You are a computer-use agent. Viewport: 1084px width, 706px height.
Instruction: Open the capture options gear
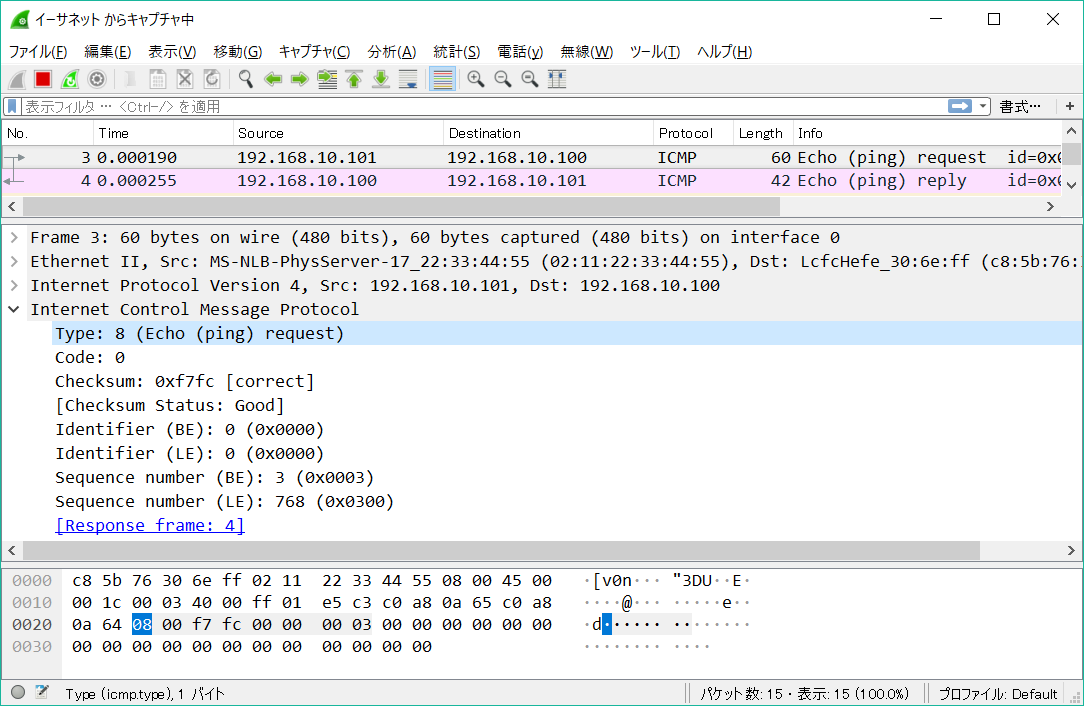coord(94,78)
